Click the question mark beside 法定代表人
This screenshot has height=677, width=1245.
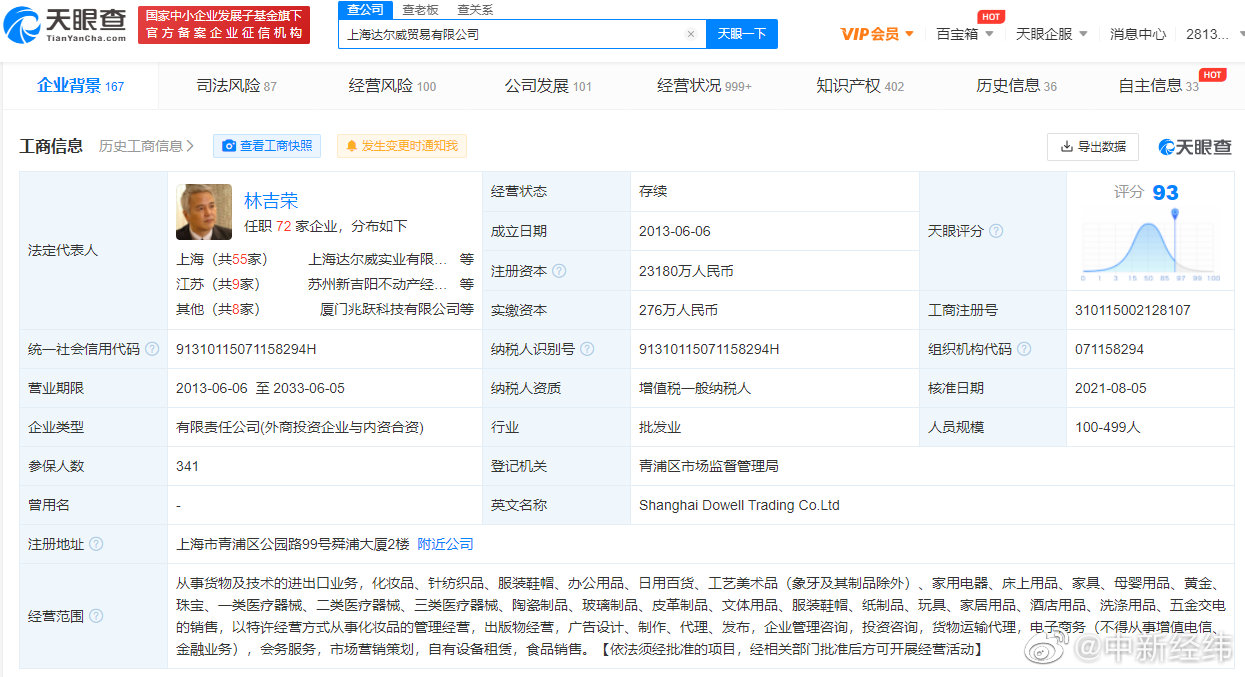point(107,251)
